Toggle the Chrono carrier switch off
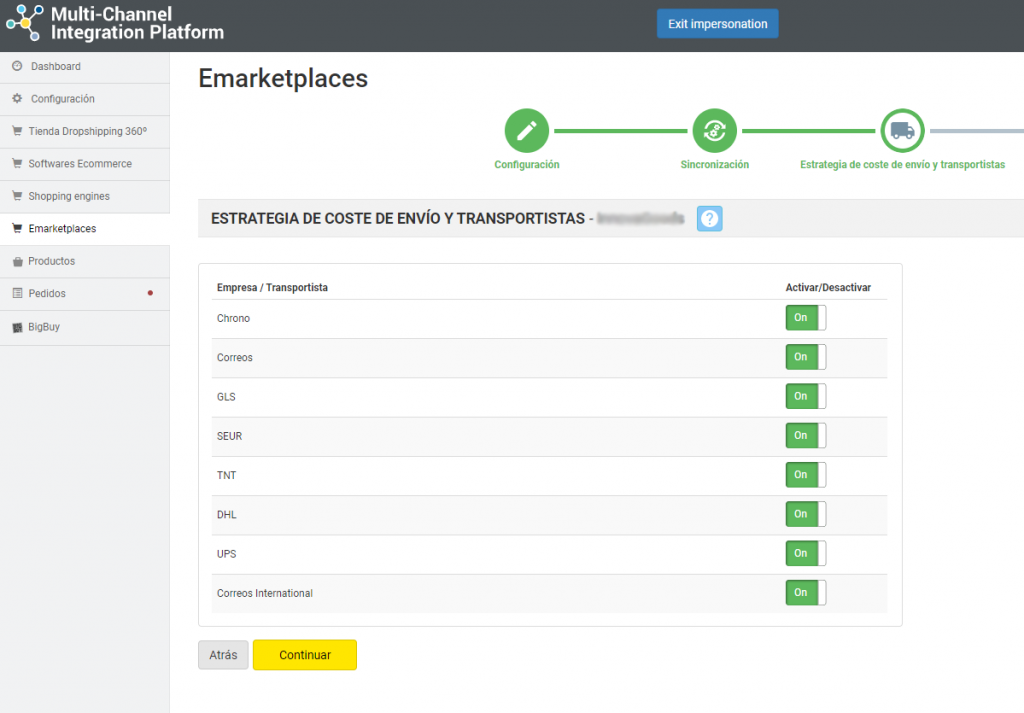The width and height of the screenshot is (1024, 713). [x=805, y=318]
